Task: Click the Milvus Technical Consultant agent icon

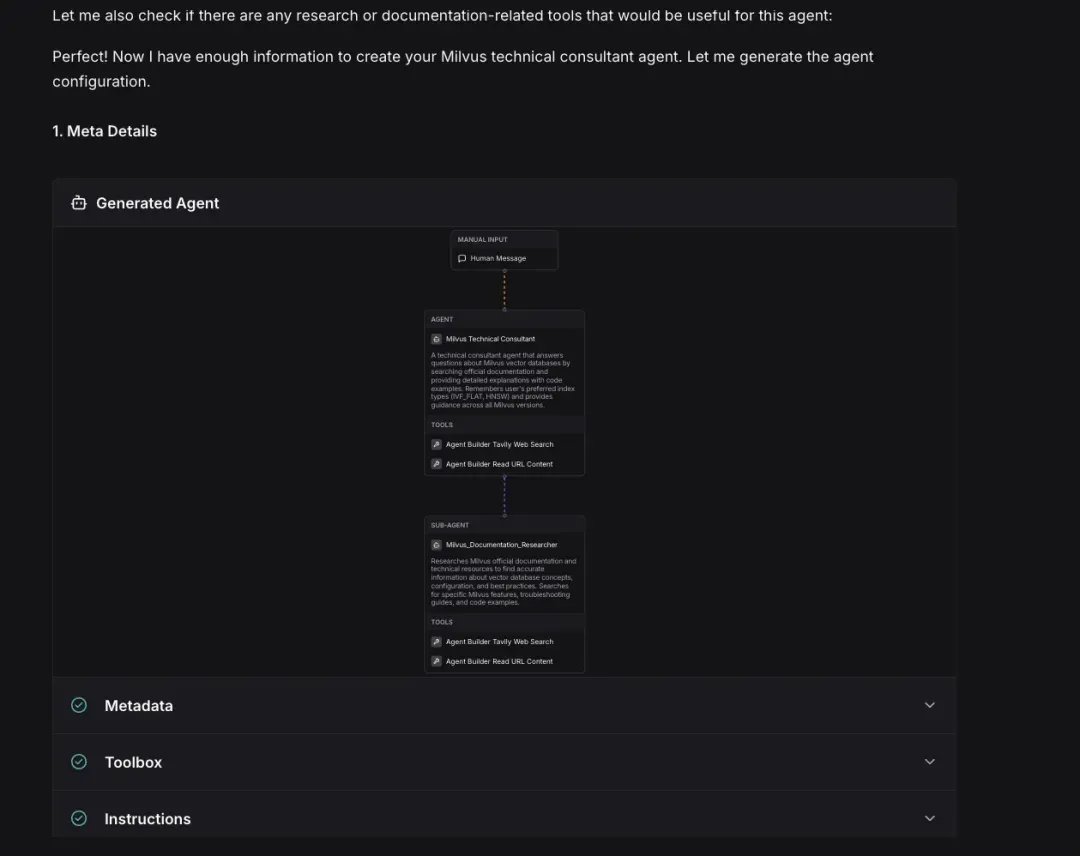Action: [x=436, y=339]
